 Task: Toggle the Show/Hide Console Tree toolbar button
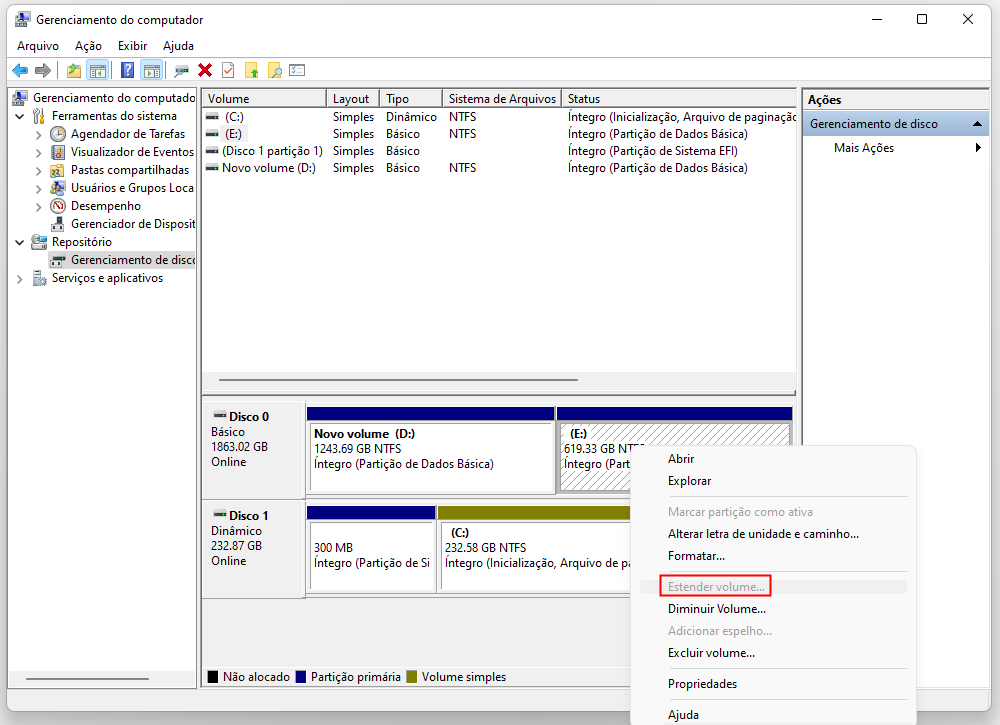tap(98, 70)
